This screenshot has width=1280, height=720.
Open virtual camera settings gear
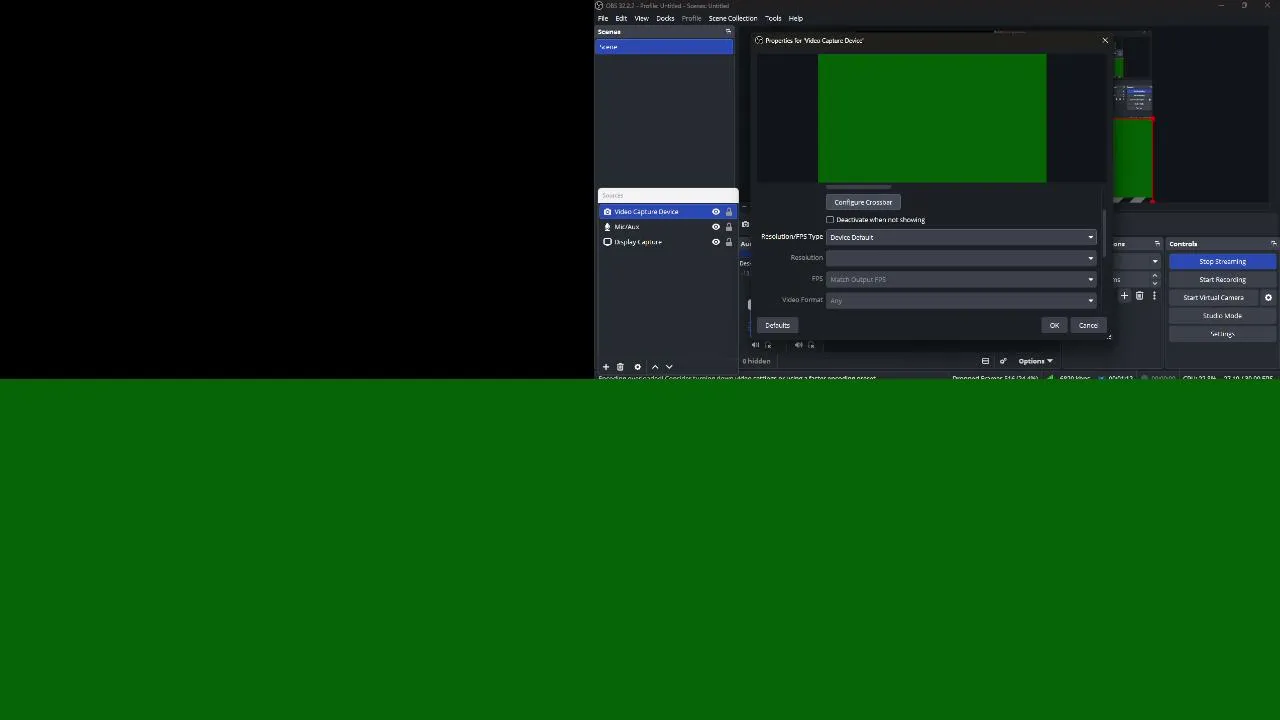(1268, 298)
